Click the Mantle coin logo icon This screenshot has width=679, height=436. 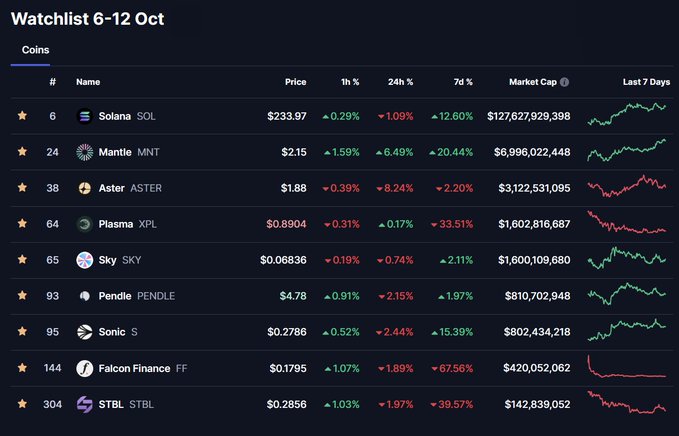click(84, 152)
